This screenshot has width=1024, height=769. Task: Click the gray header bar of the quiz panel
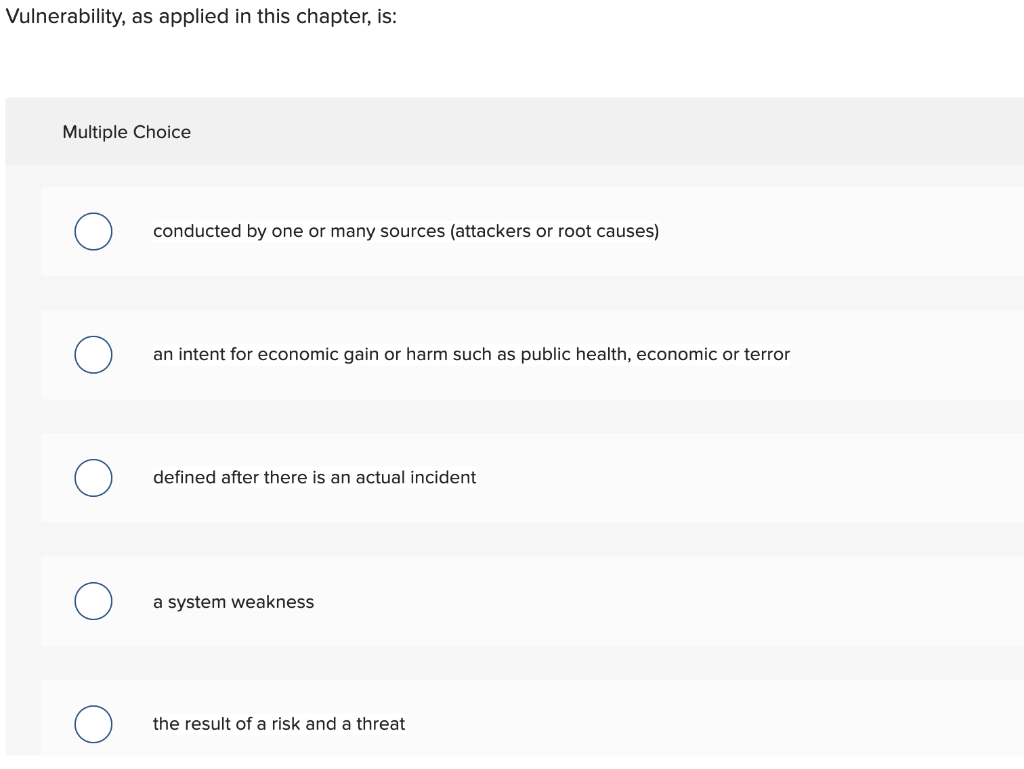pos(512,131)
